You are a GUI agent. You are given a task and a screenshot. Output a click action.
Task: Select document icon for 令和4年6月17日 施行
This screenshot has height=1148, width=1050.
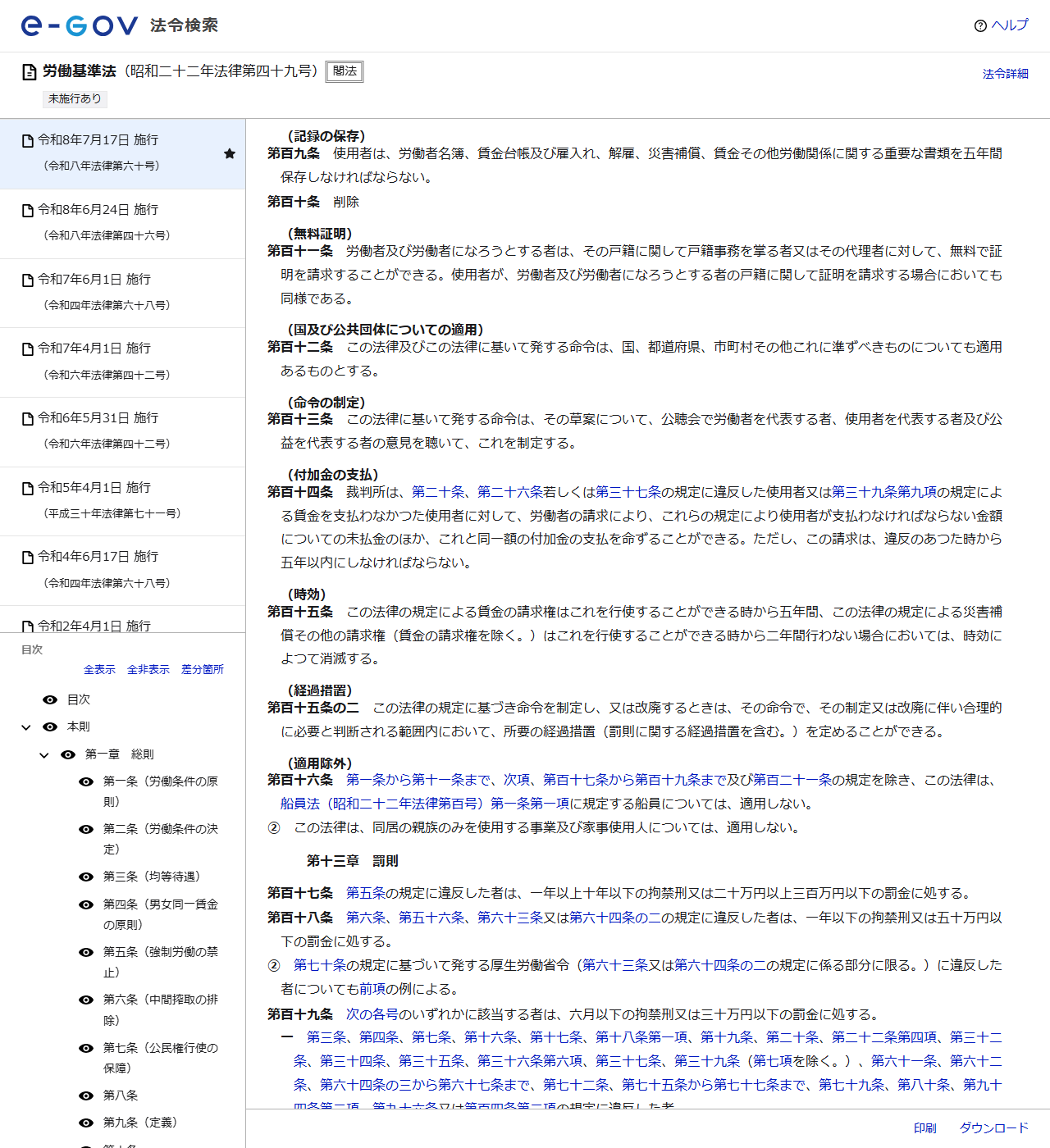click(x=28, y=558)
